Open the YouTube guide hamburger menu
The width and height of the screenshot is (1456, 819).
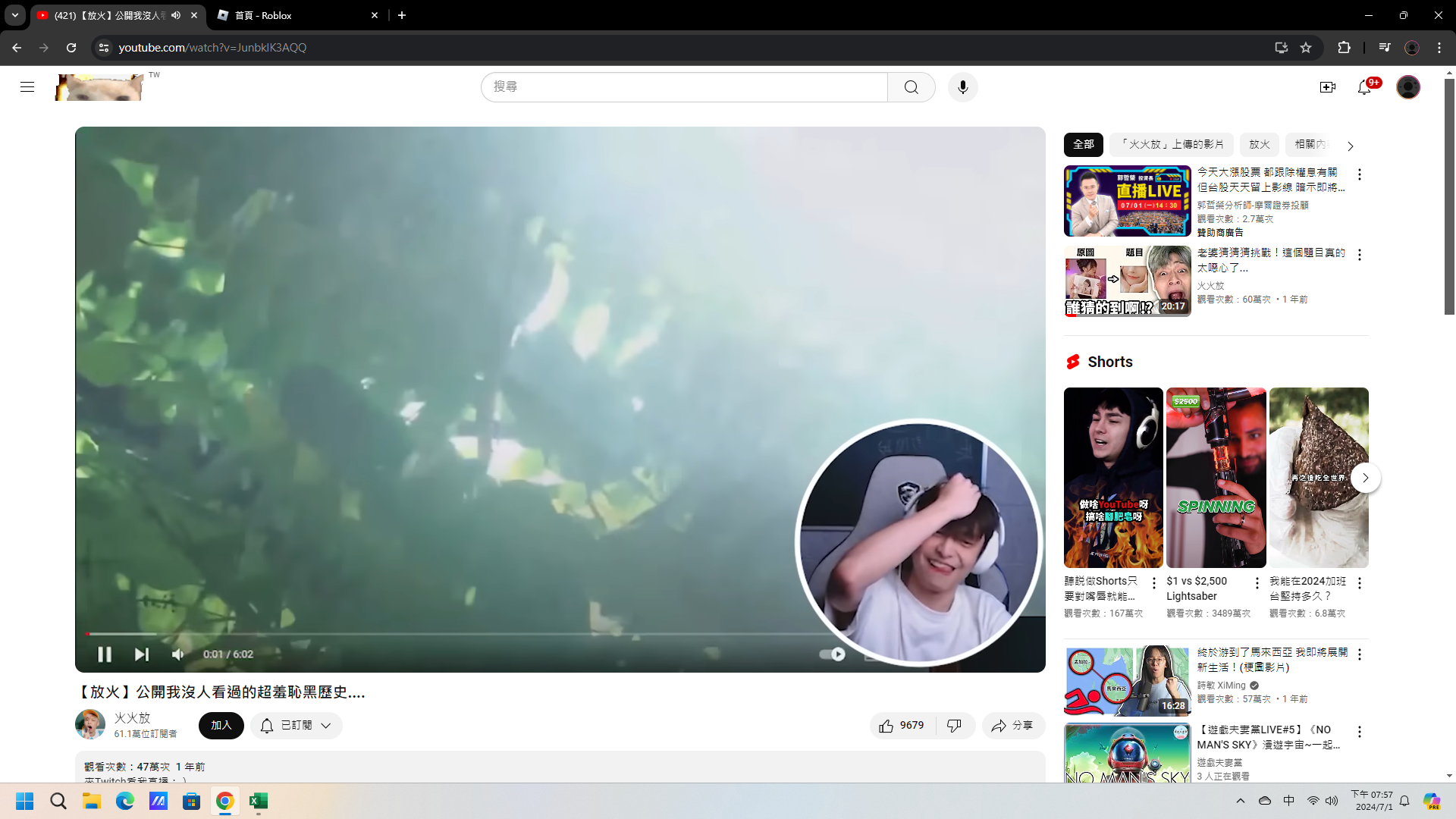[x=27, y=87]
